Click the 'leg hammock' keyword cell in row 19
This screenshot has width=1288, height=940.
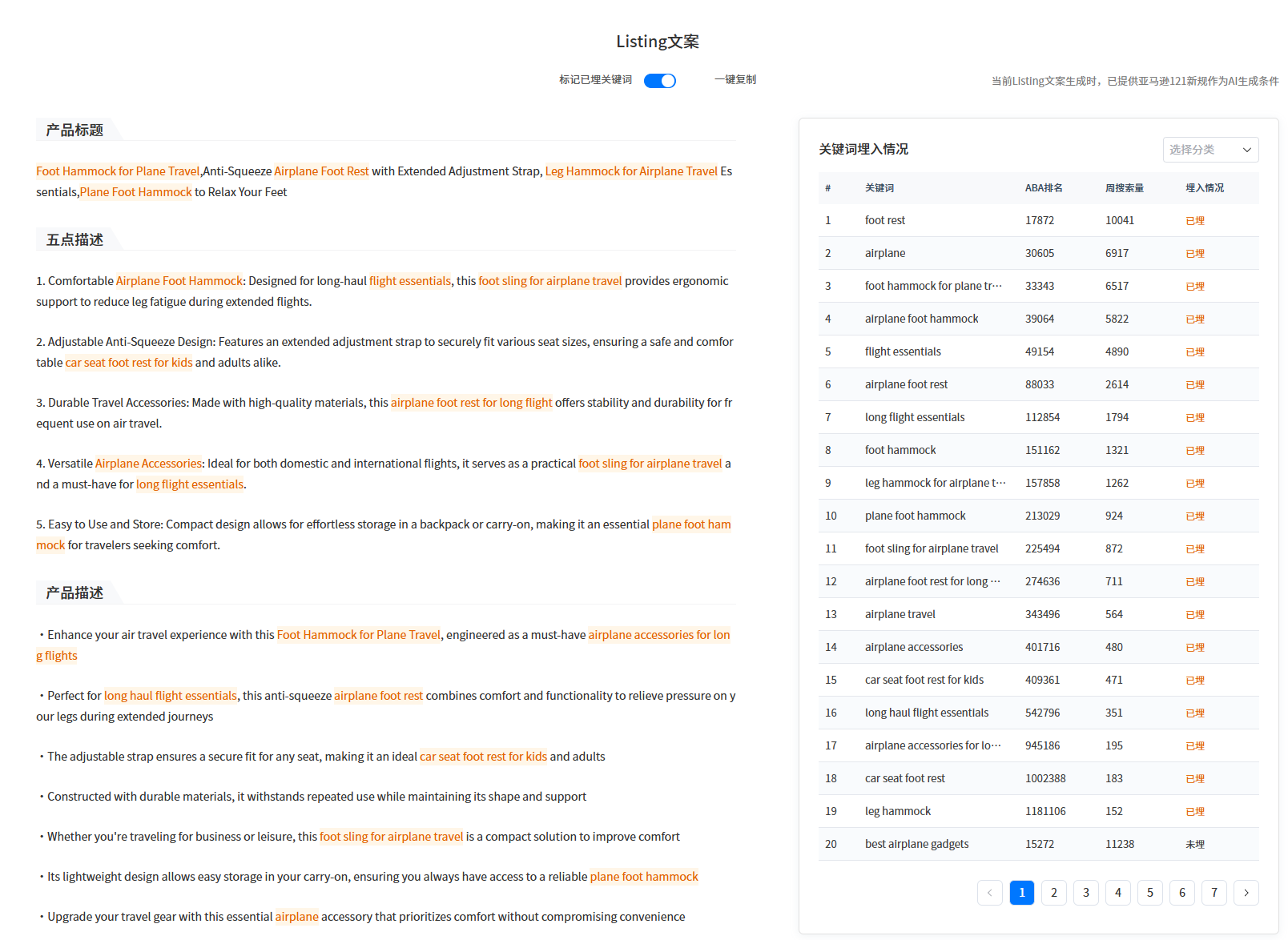(x=898, y=811)
